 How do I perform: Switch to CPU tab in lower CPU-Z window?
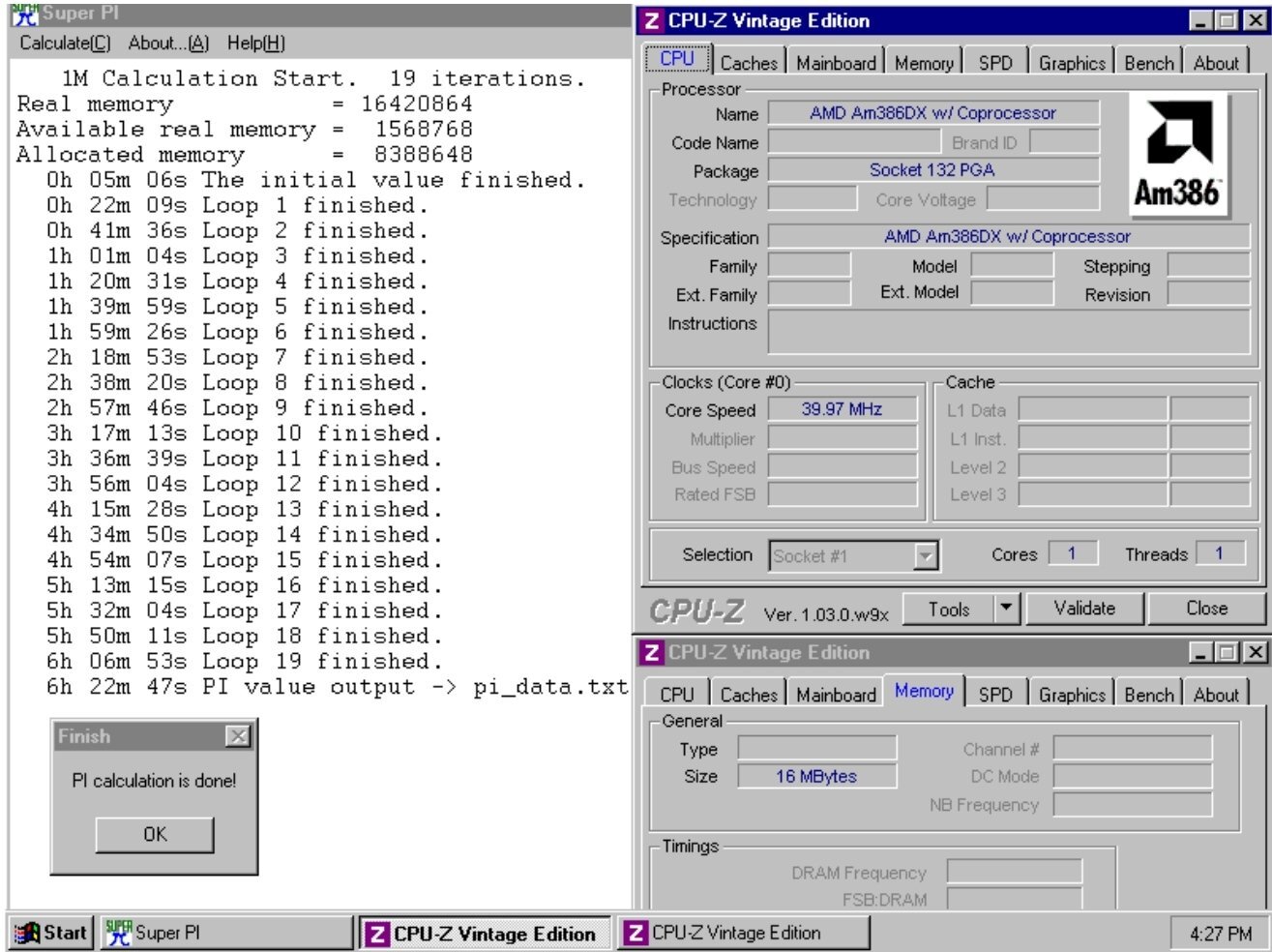click(x=677, y=695)
